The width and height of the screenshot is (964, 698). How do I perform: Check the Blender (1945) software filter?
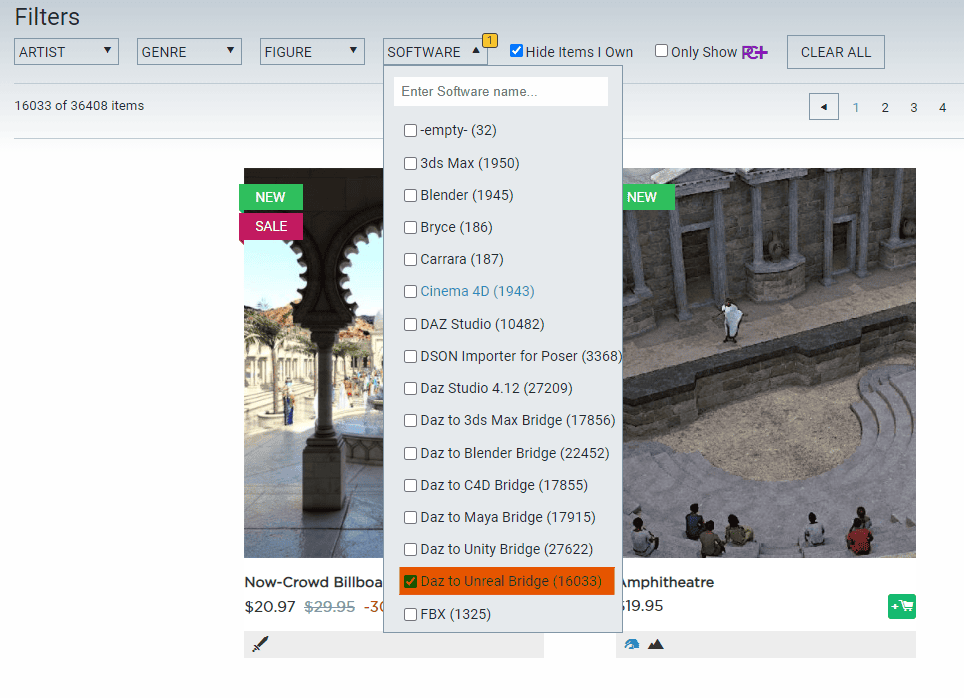[x=410, y=195]
